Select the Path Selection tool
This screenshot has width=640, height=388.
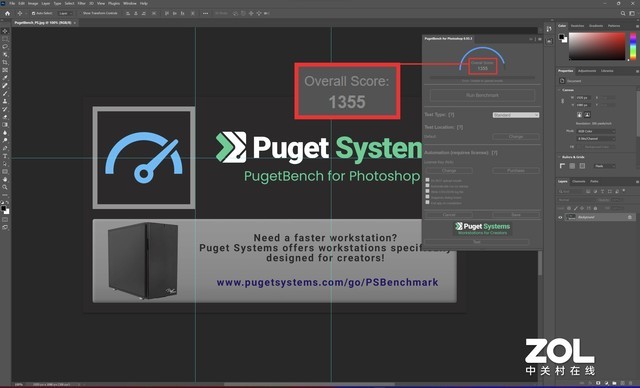click(x=5, y=164)
